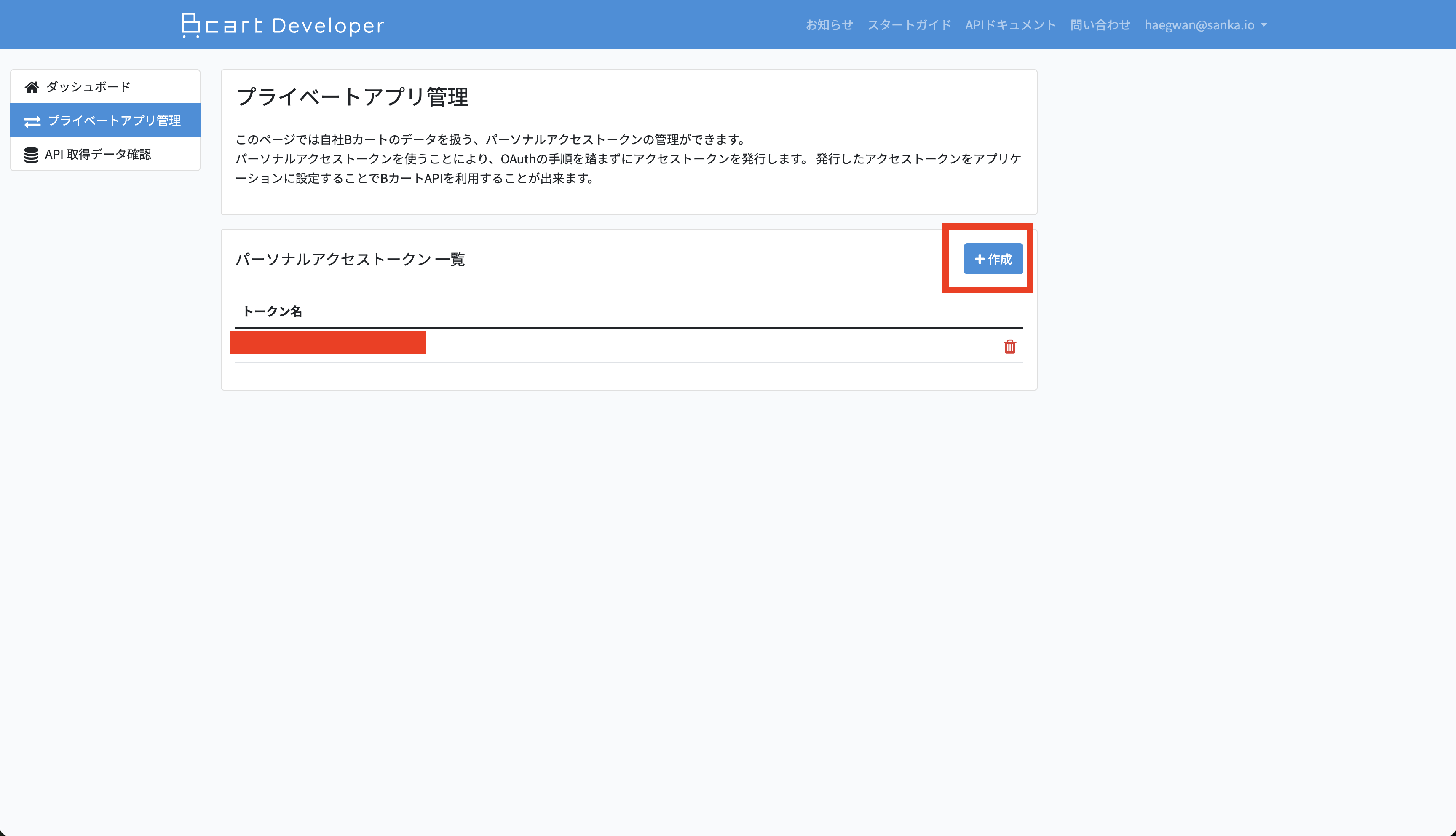Open the 問い合わせ contact link

[x=1100, y=25]
